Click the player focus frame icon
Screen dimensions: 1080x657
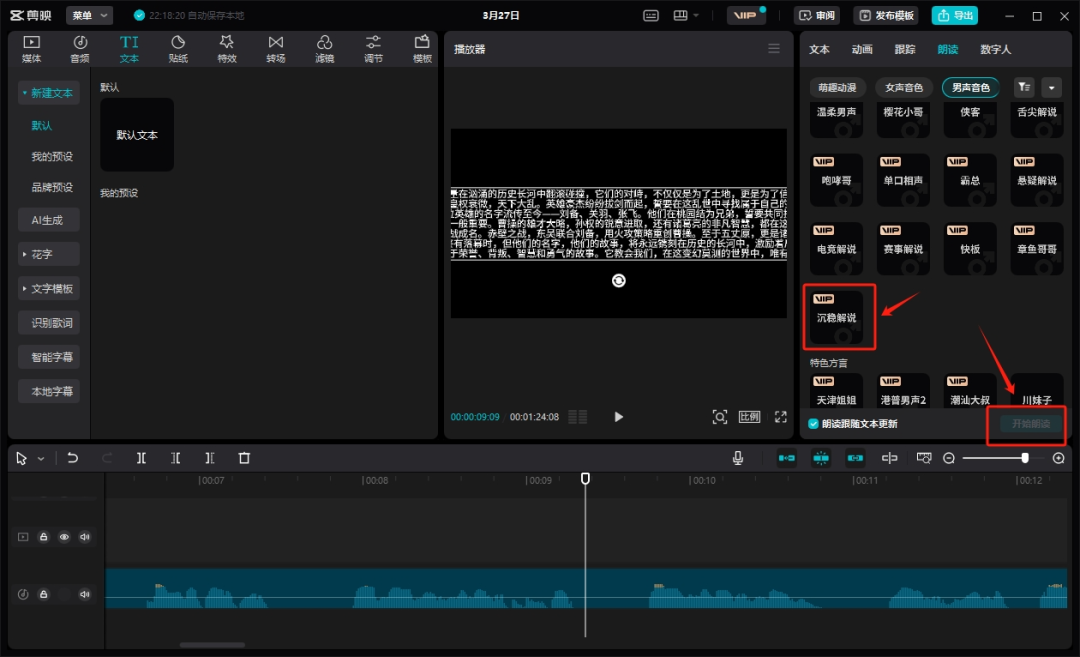(x=720, y=417)
